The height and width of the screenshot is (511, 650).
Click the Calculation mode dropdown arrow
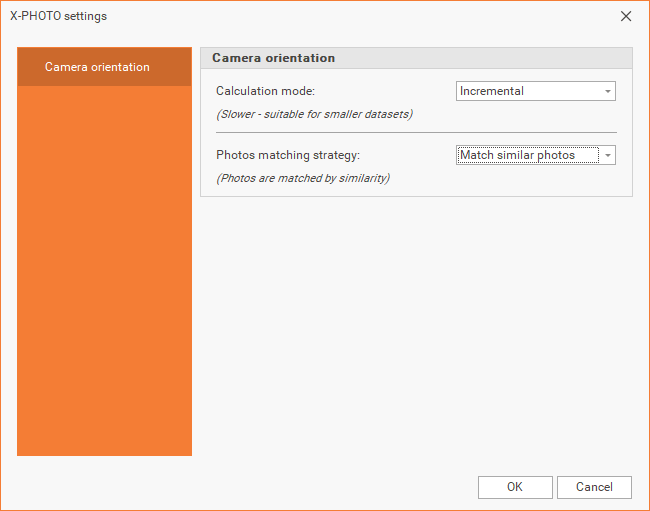pyautogui.click(x=607, y=92)
